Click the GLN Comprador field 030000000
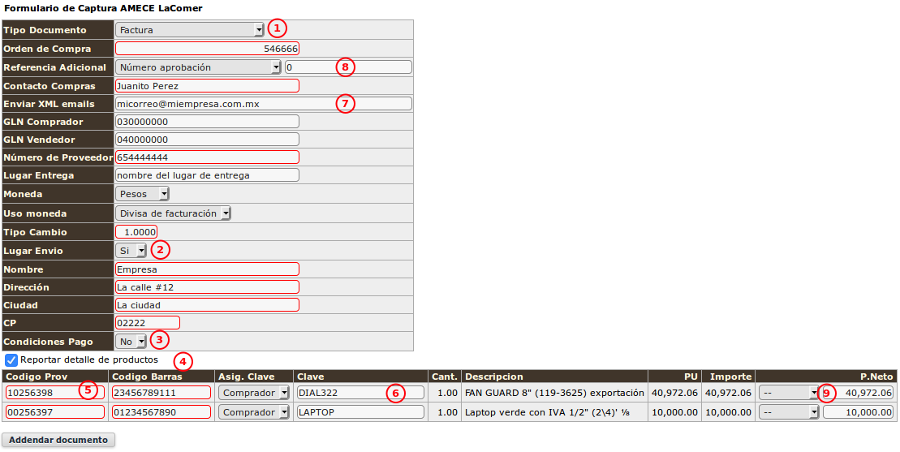The height and width of the screenshot is (452, 900). click(207, 122)
